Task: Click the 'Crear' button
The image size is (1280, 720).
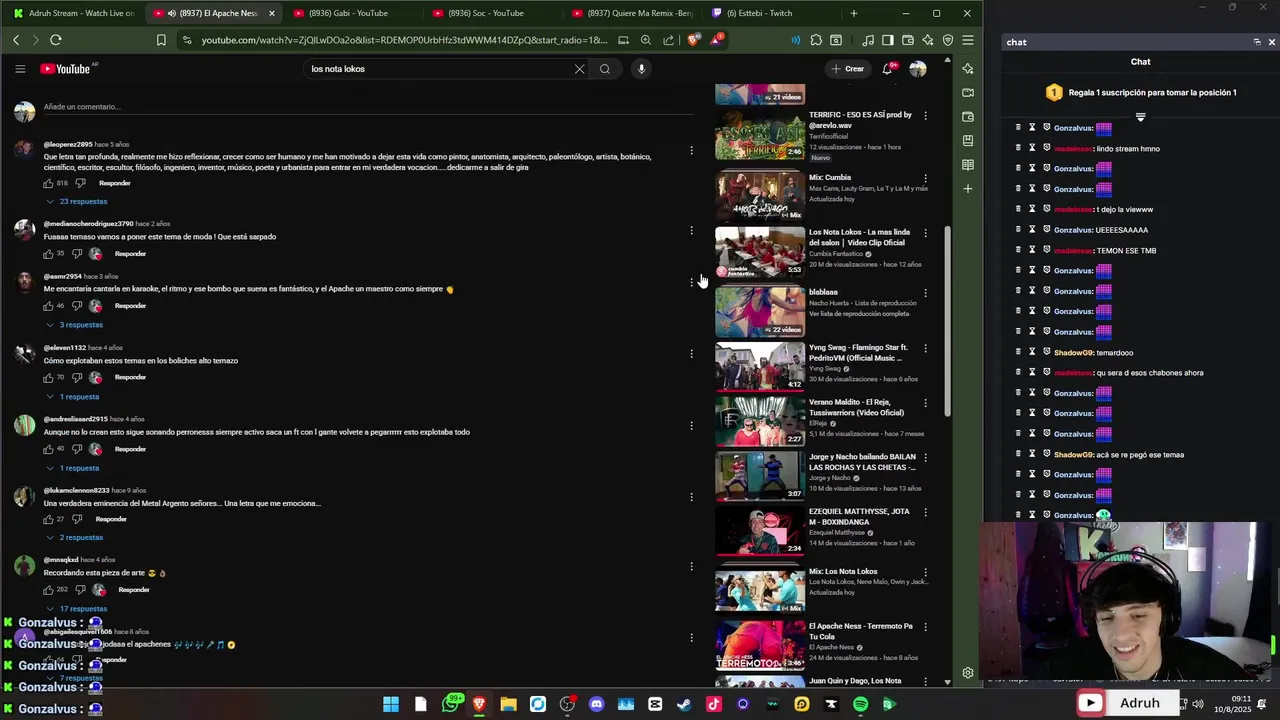Action: (x=847, y=69)
